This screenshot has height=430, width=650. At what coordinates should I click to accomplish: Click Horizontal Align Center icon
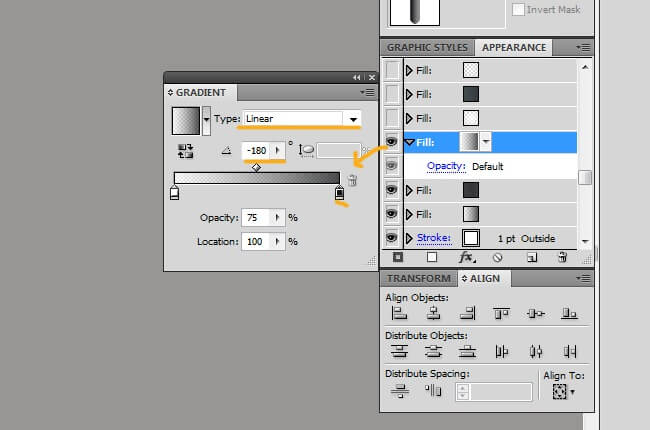point(434,314)
